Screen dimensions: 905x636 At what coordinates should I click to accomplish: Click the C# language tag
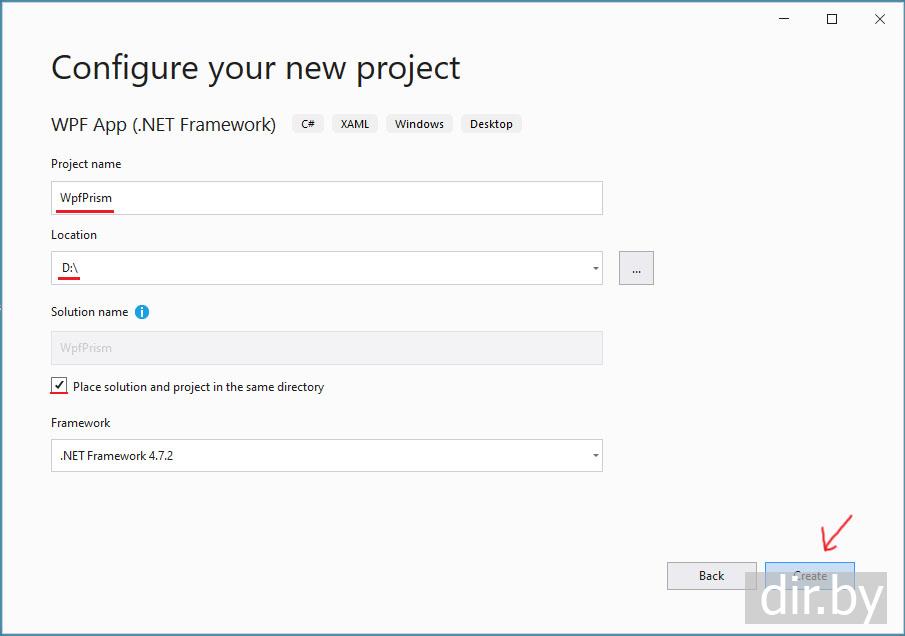tap(308, 124)
